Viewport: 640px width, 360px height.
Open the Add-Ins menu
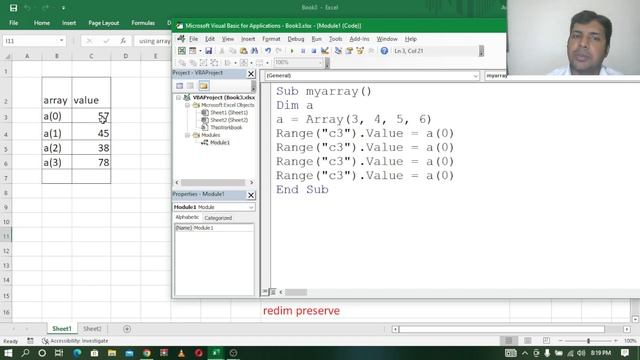pyautogui.click(x=359, y=39)
